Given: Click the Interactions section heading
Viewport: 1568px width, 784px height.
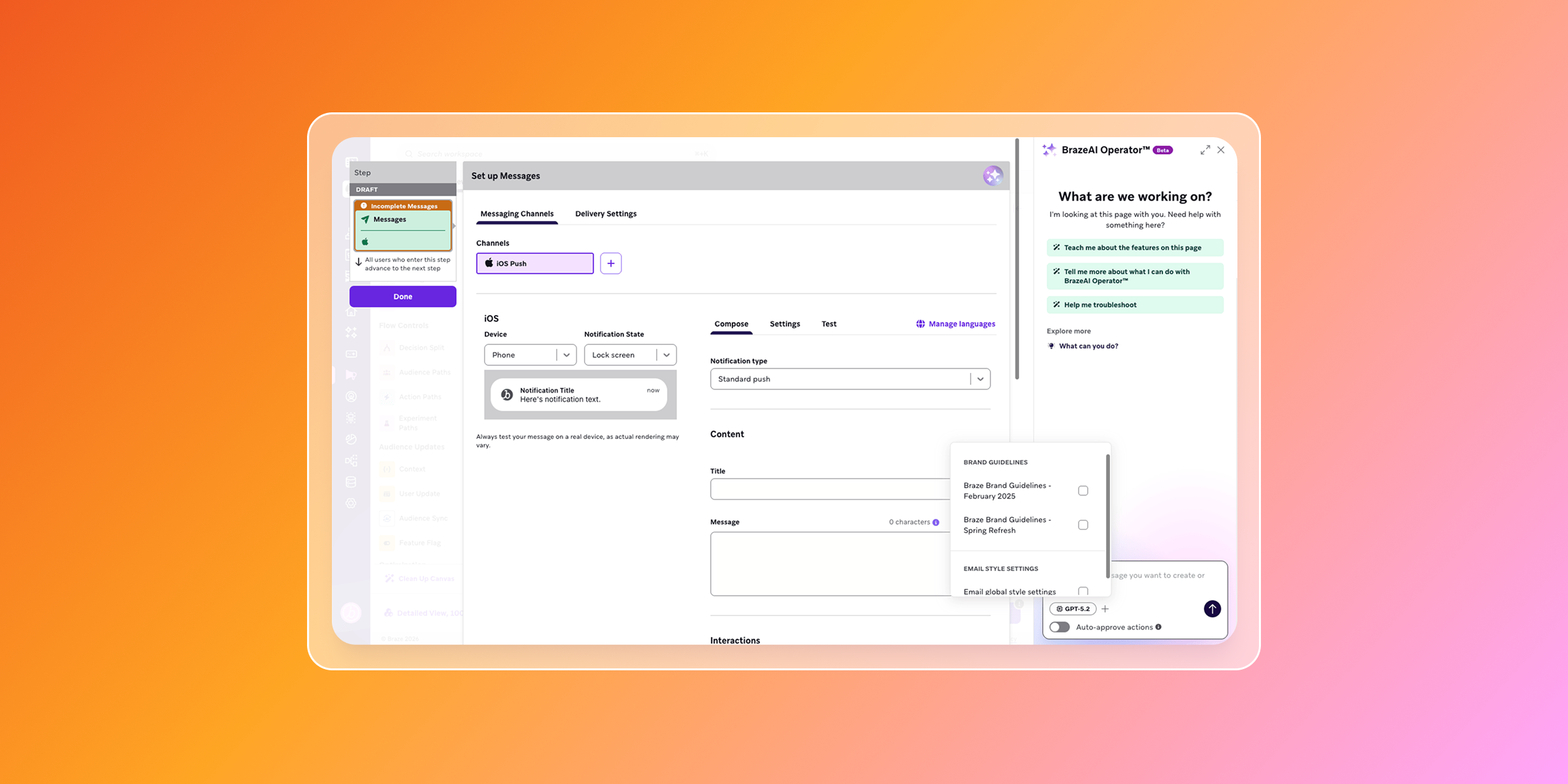Looking at the screenshot, I should click(735, 640).
